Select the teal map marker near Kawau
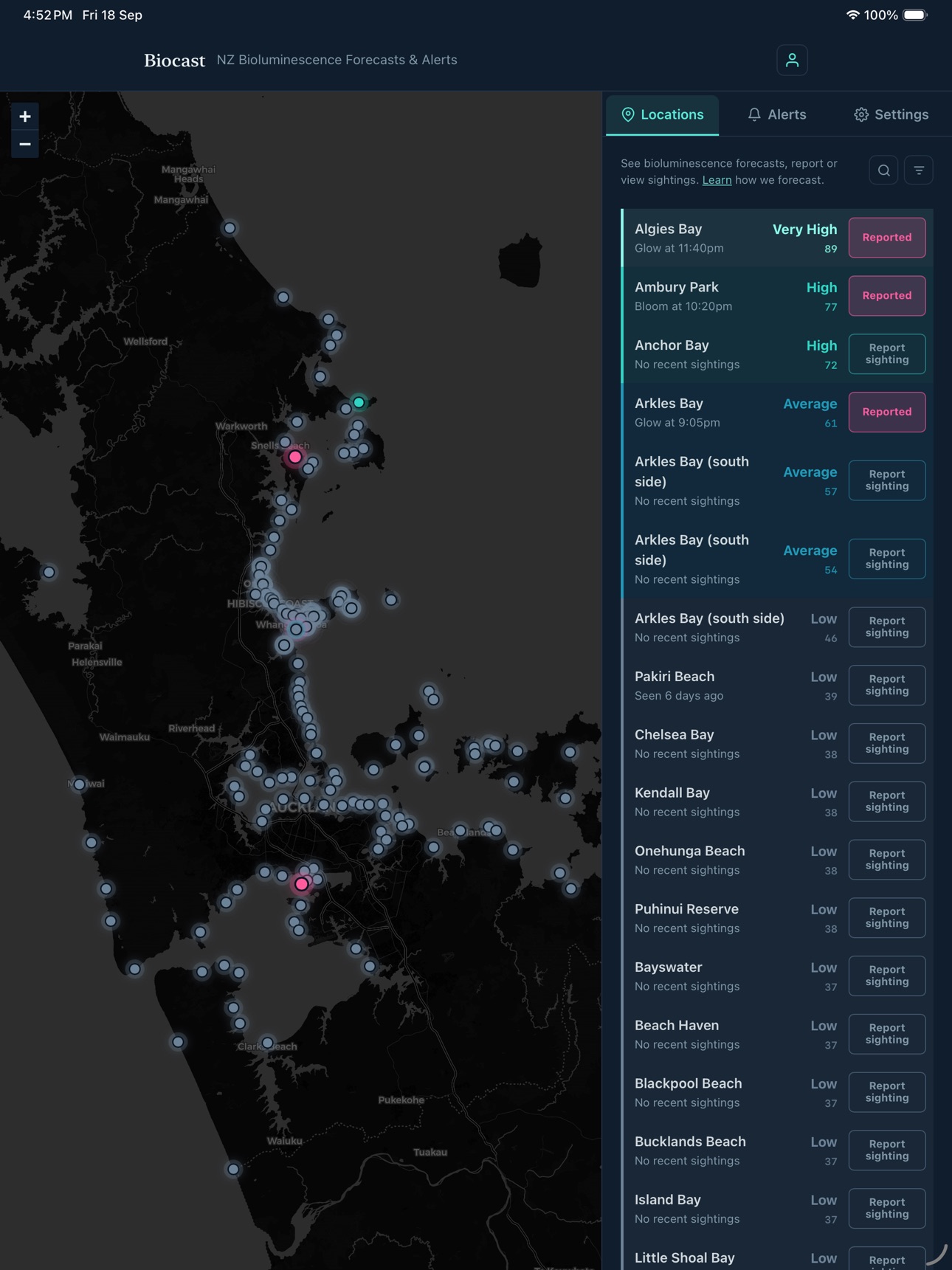Screen dimensions: 952x1270 click(x=359, y=402)
